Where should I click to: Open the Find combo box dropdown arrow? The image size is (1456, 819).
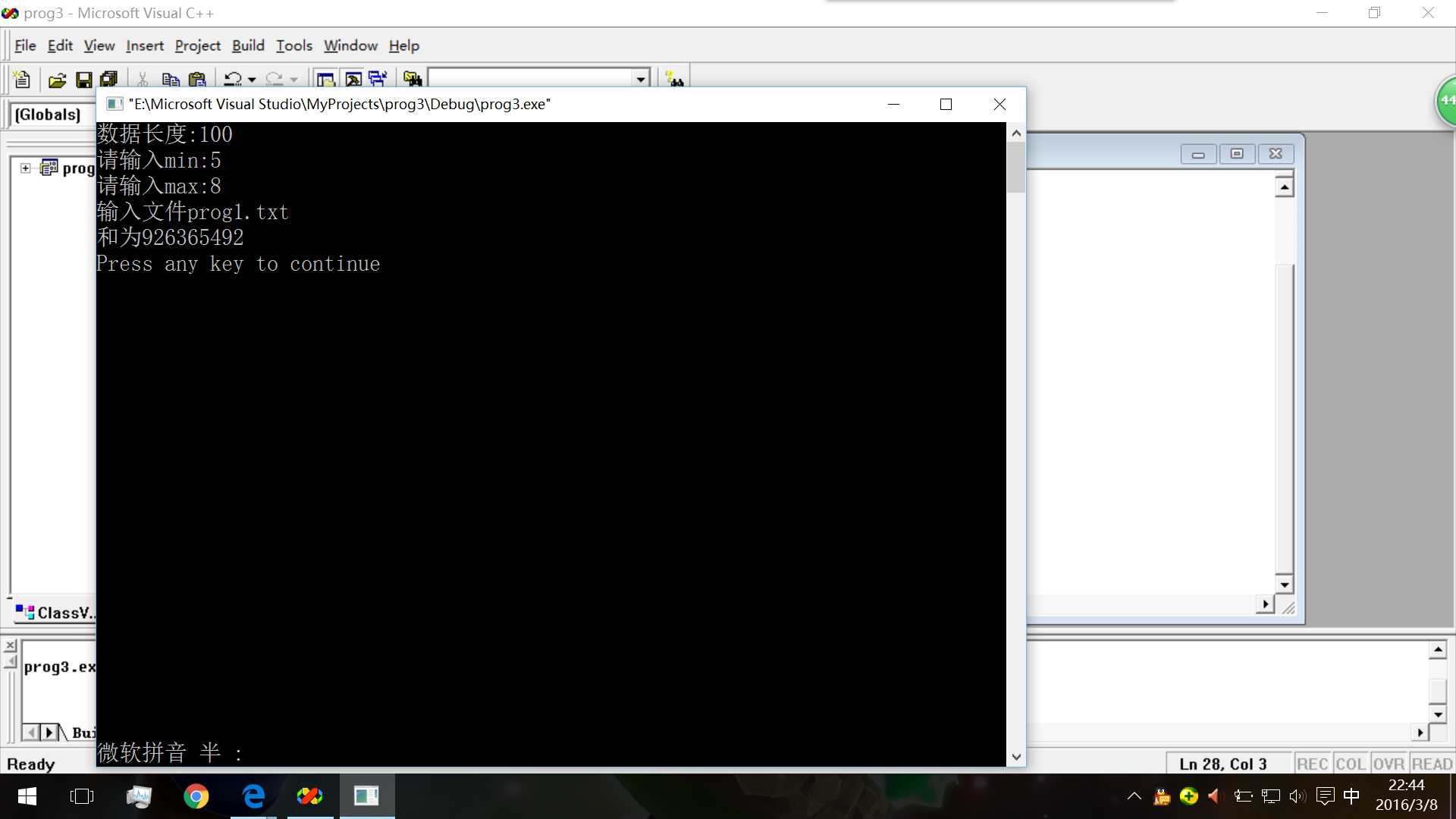641,79
